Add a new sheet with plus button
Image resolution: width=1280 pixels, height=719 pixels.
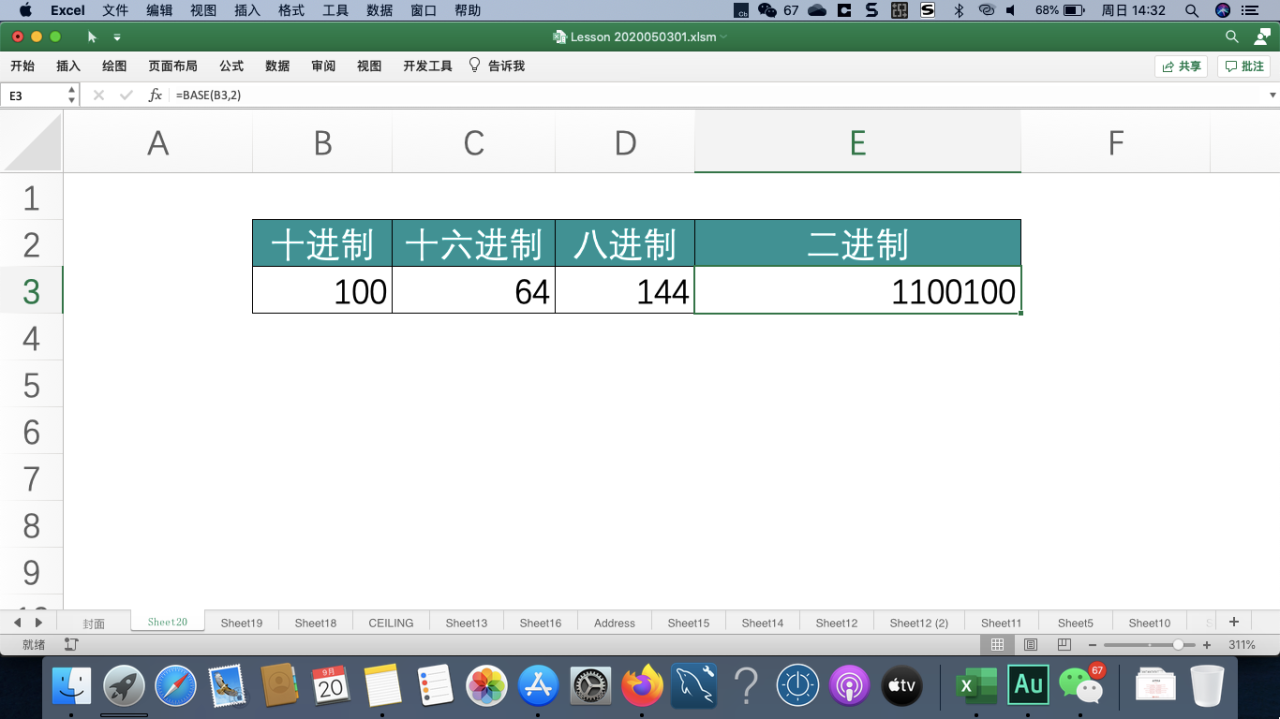click(x=1234, y=621)
